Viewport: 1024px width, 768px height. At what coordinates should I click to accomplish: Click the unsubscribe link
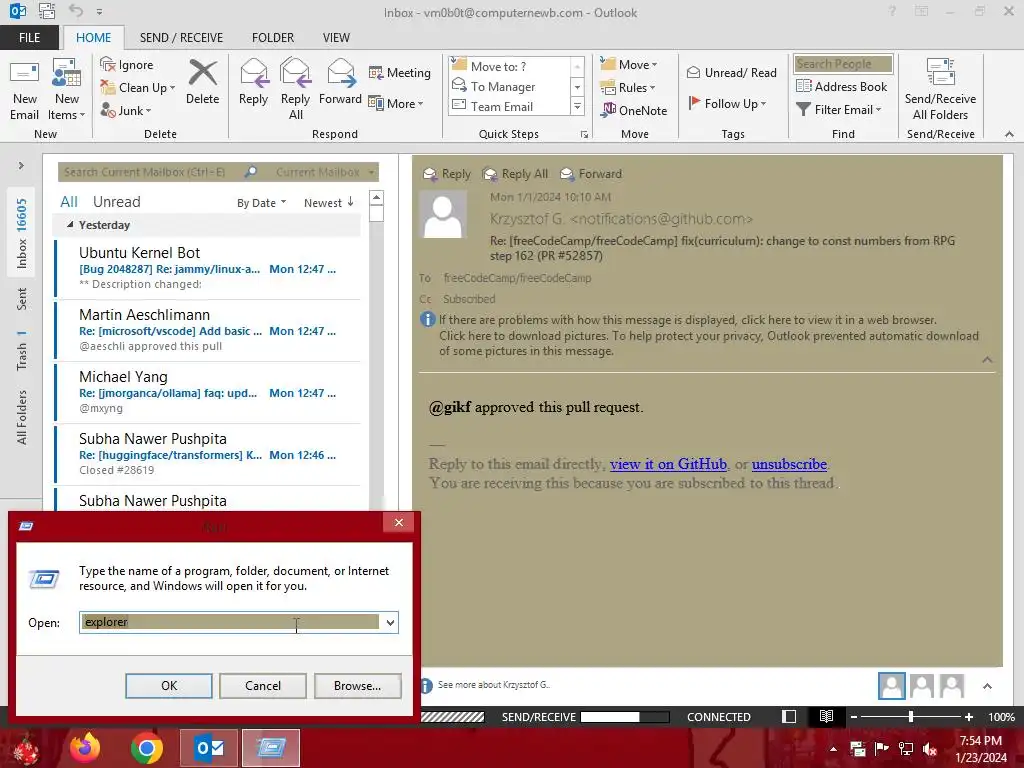(789, 464)
